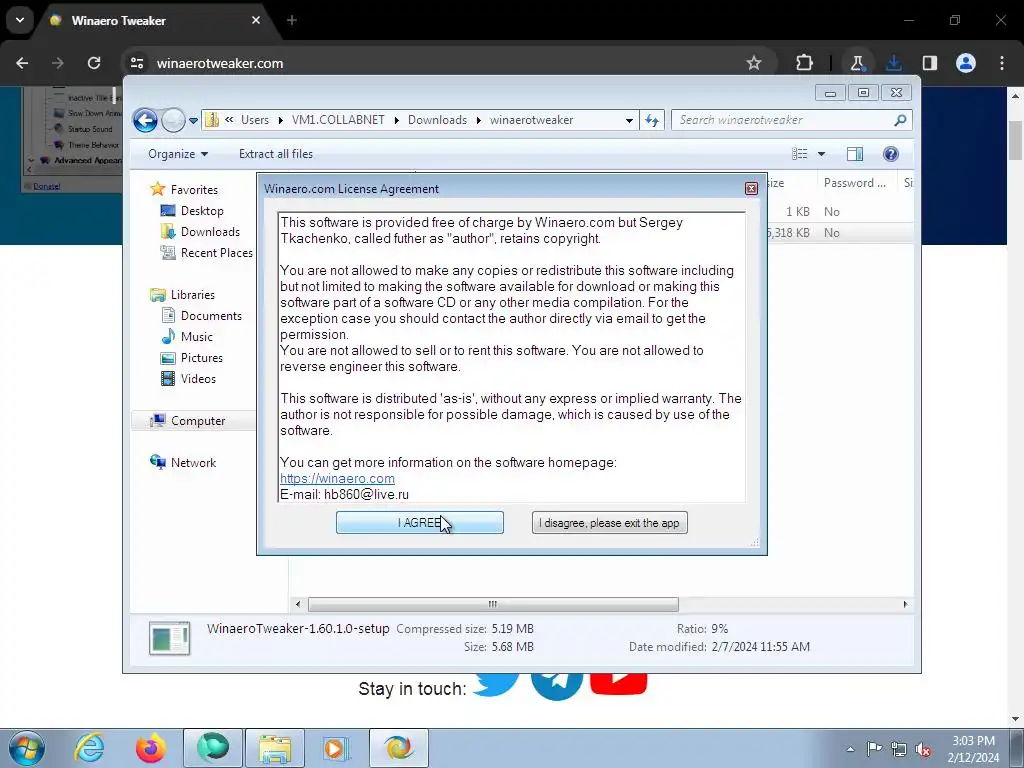Open the https://winaero.com link in license
Viewport: 1024px width, 768px height.
[337, 478]
